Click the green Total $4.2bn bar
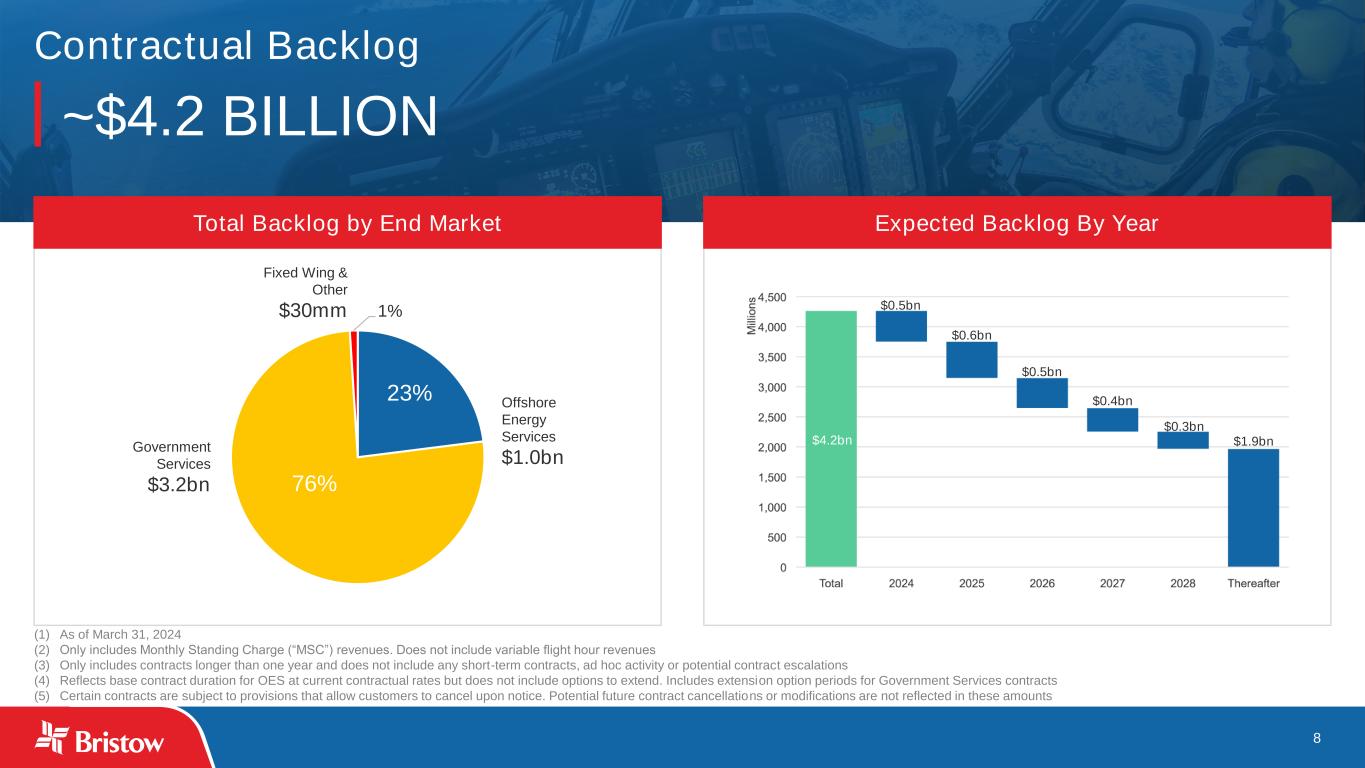 (x=830, y=440)
